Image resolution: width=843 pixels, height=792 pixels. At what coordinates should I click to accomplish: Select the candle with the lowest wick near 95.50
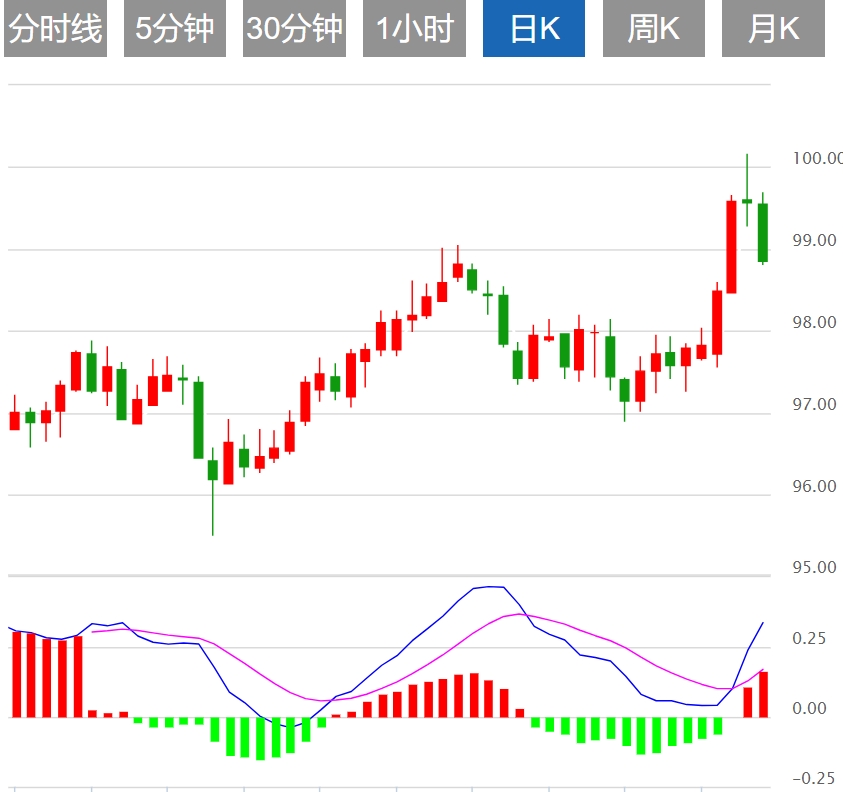coord(212,470)
